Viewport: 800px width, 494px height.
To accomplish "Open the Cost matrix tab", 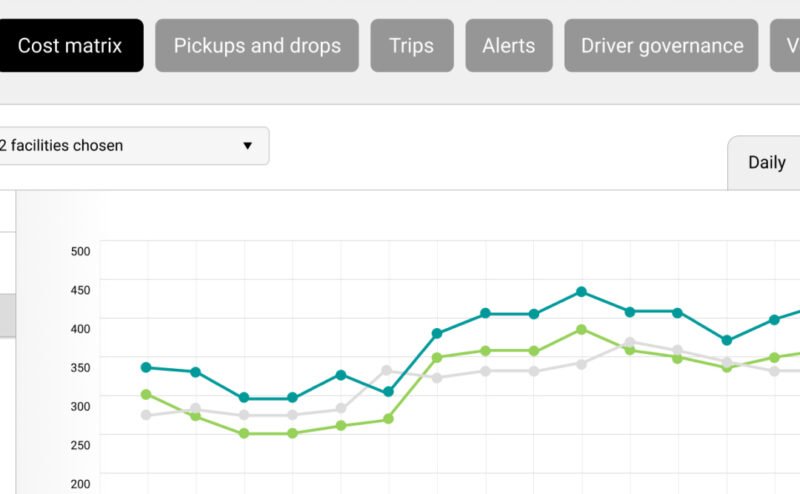I will (70, 46).
